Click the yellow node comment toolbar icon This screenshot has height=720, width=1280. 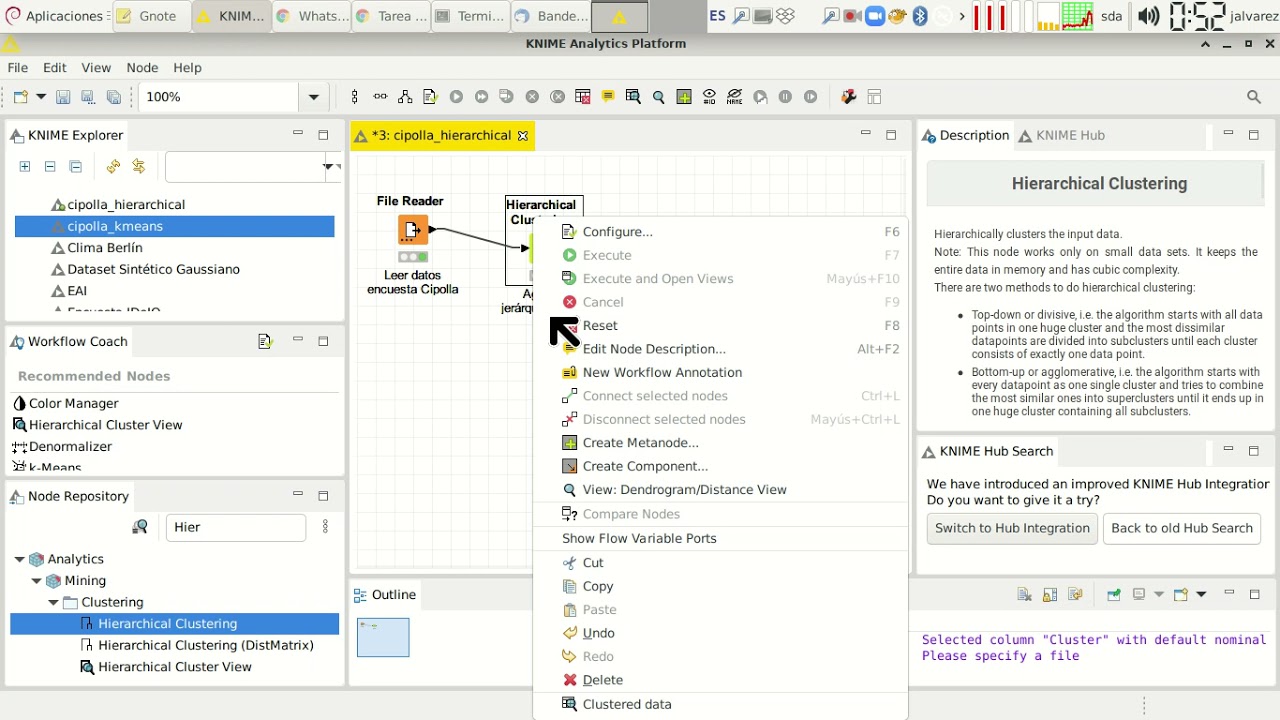pyautogui.click(x=607, y=97)
